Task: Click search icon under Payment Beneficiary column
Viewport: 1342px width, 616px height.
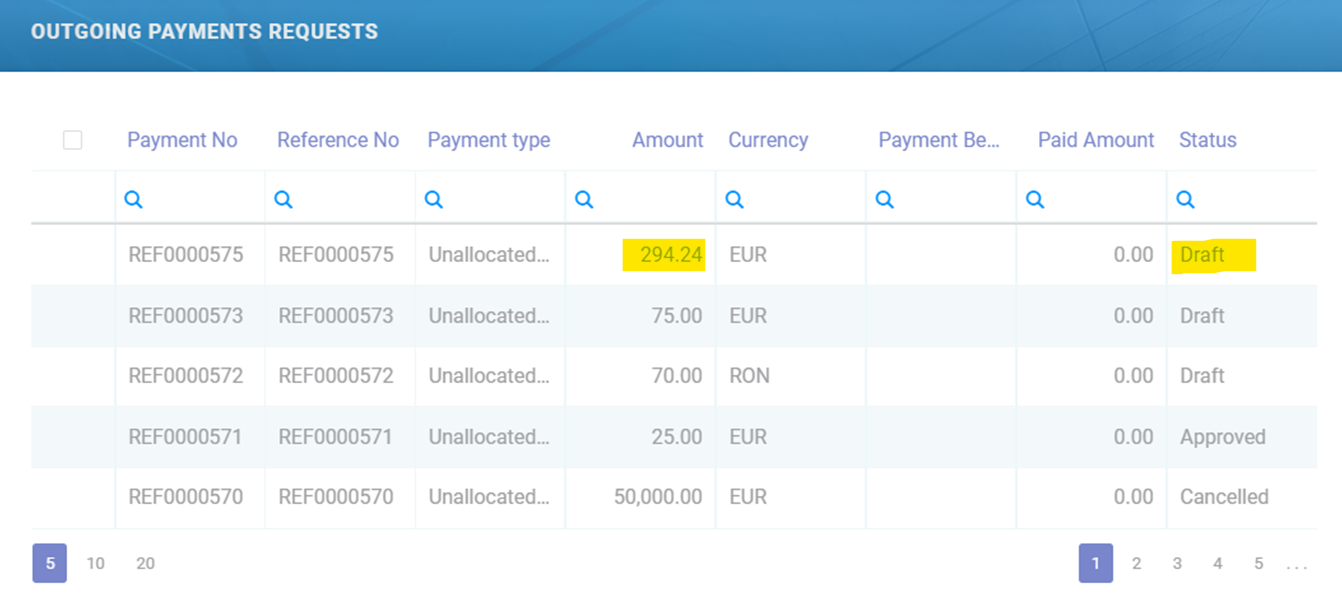Action: click(x=884, y=200)
